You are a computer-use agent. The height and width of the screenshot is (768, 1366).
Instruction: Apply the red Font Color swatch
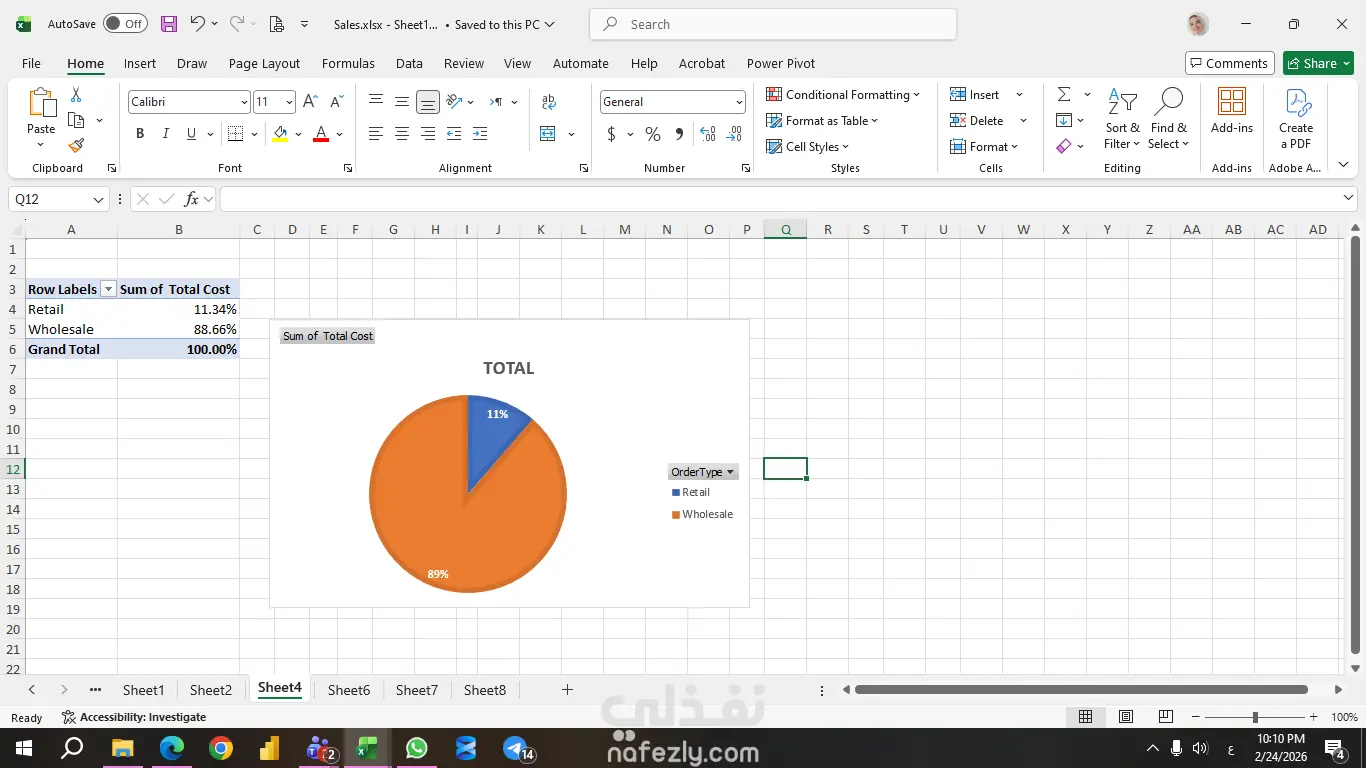(321, 134)
